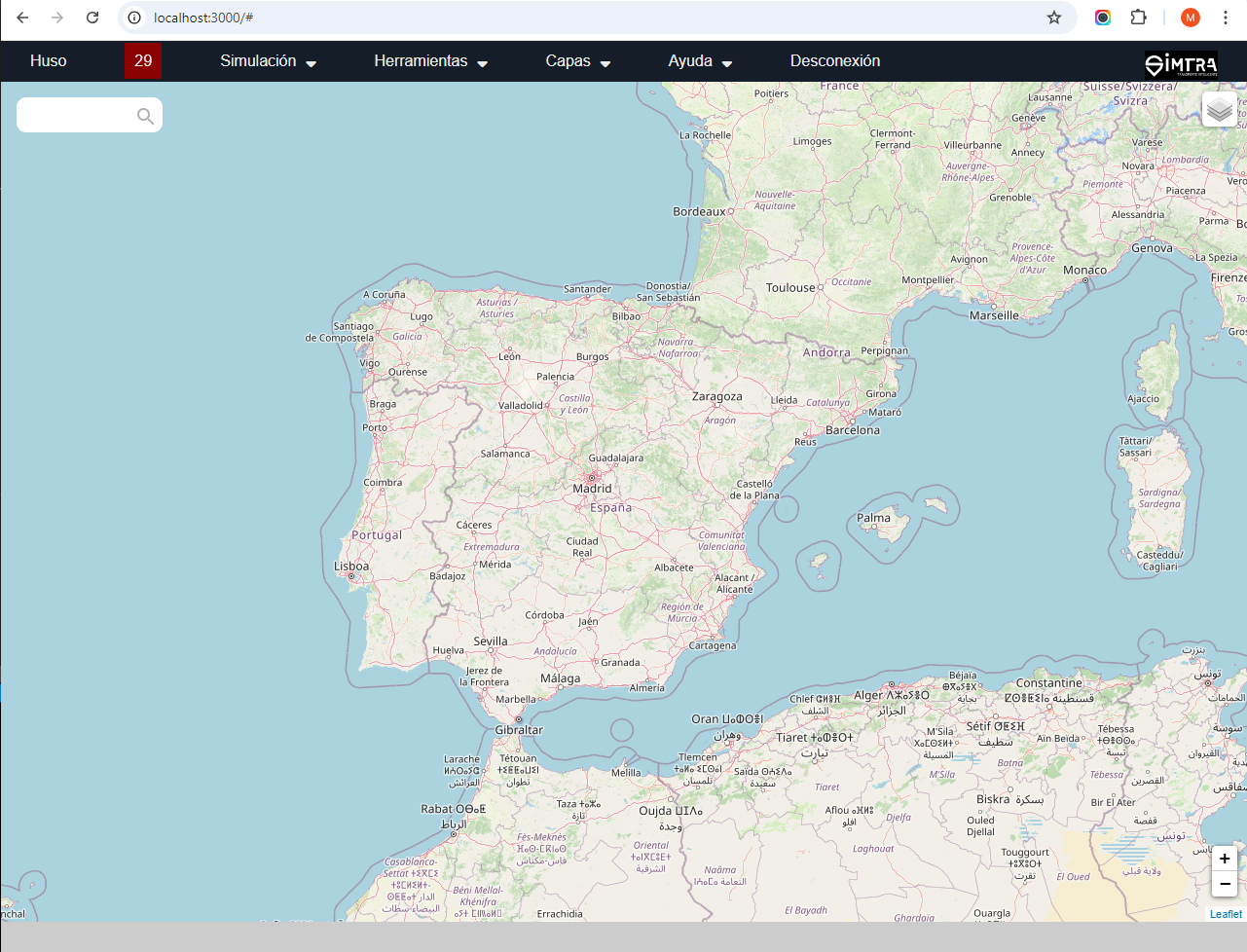Zoom out of the map
This screenshot has height=952, width=1247.
tap(1224, 884)
